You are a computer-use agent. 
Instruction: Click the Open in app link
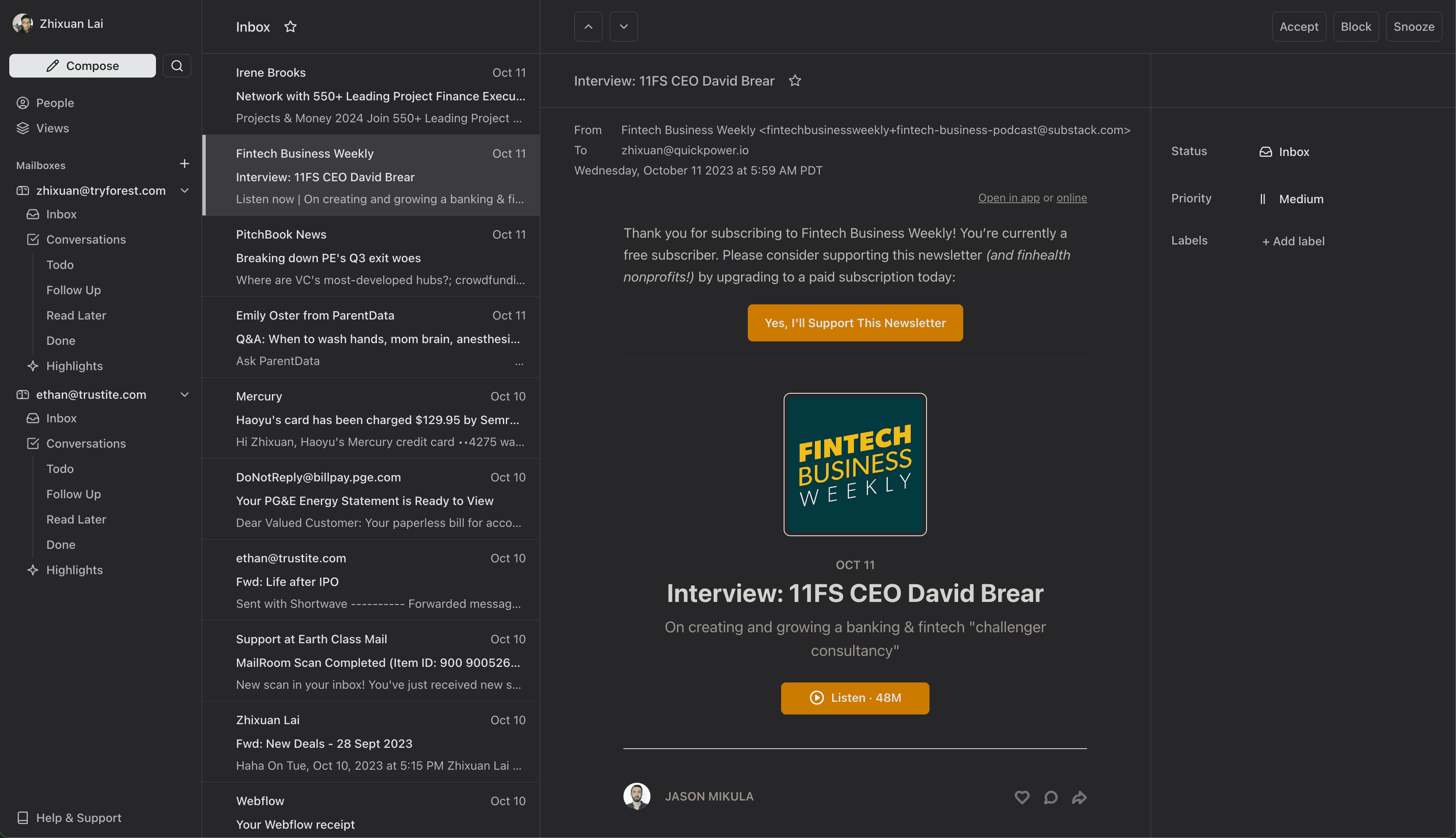1008,198
